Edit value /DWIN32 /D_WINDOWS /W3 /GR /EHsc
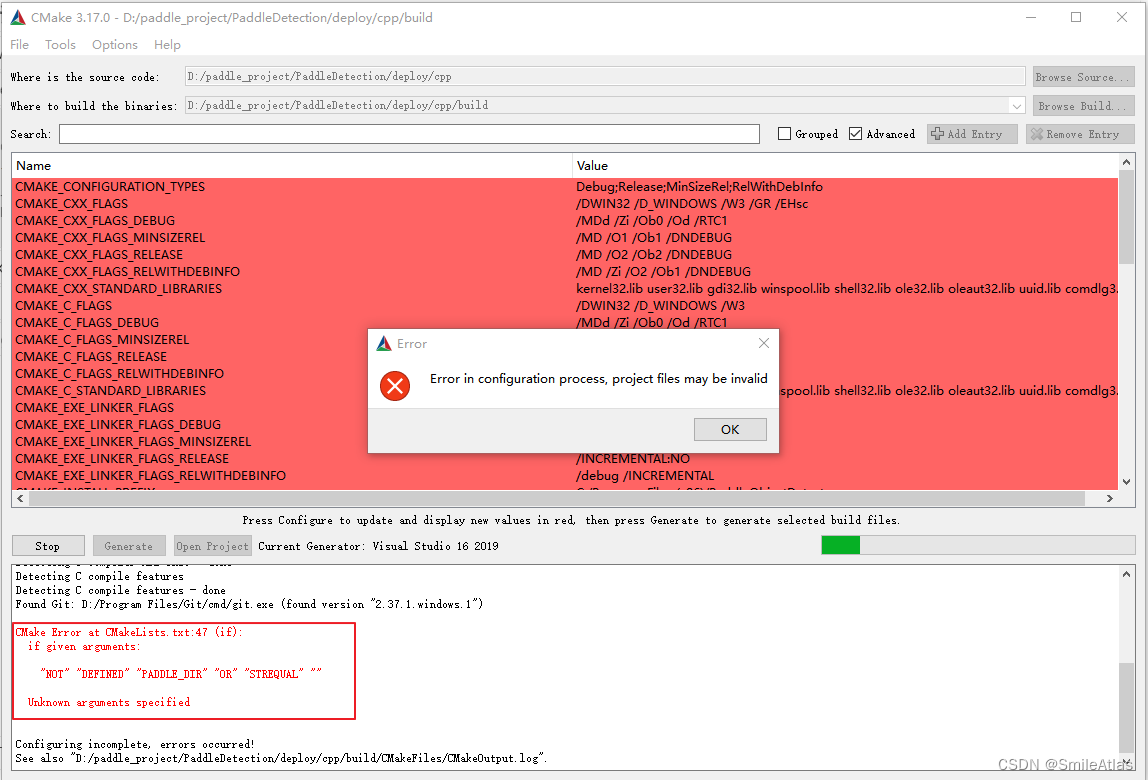Viewport: 1148px width, 780px height. pyautogui.click(x=692, y=204)
